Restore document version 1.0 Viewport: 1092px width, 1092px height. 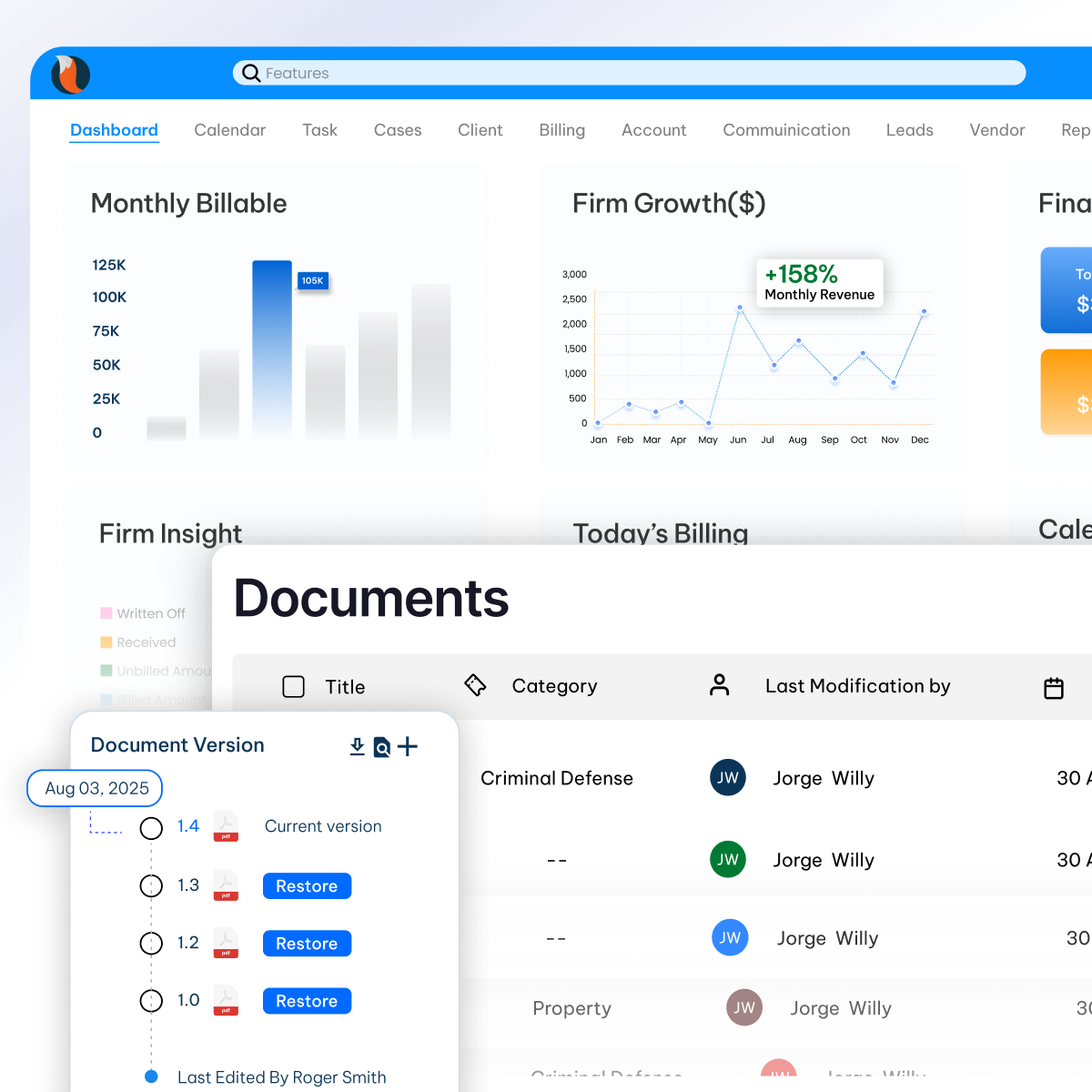307,1000
